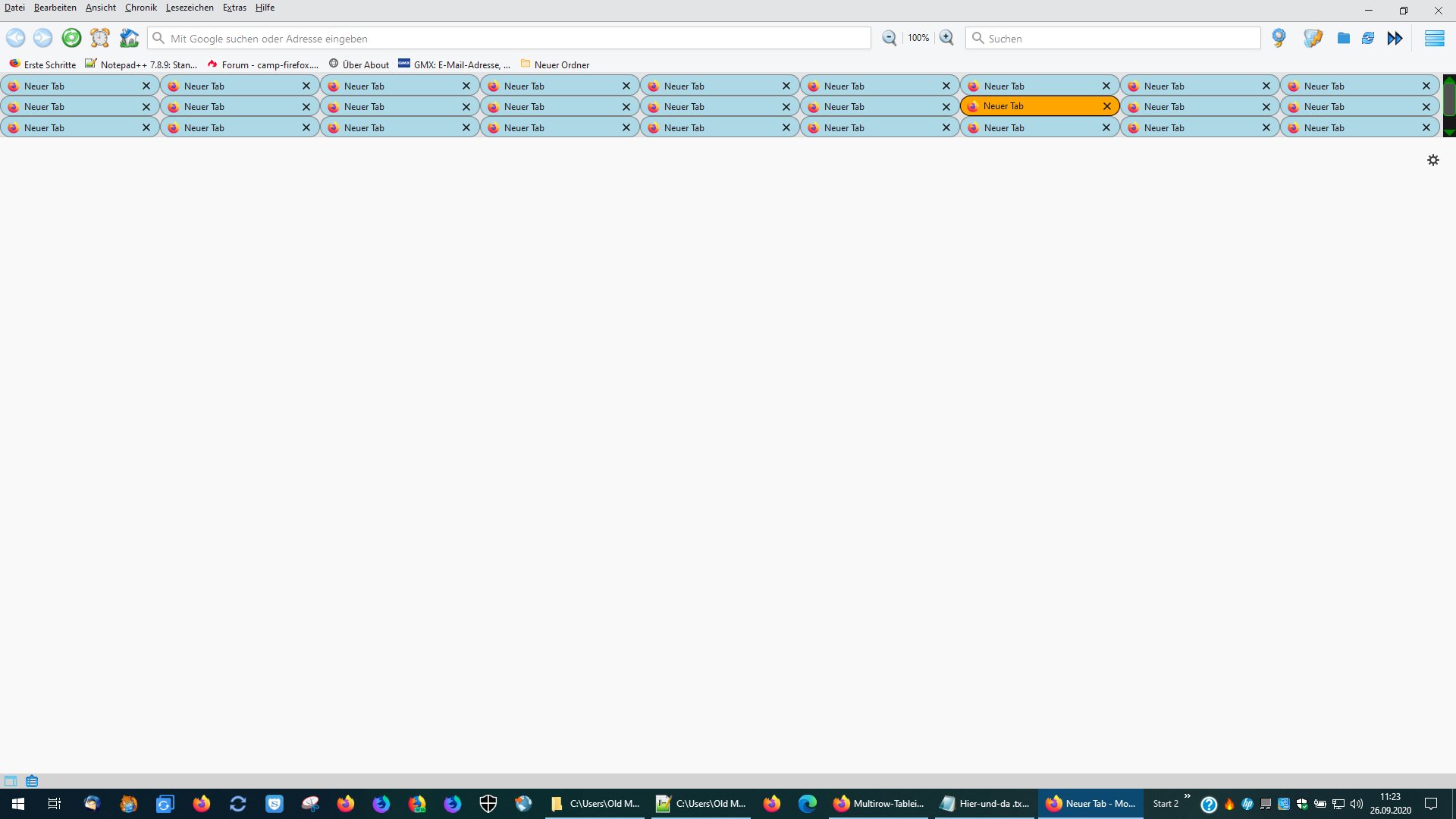This screenshot has width=1456, height=819.
Task: Customize new tab with gear icon
Action: tap(1432, 160)
